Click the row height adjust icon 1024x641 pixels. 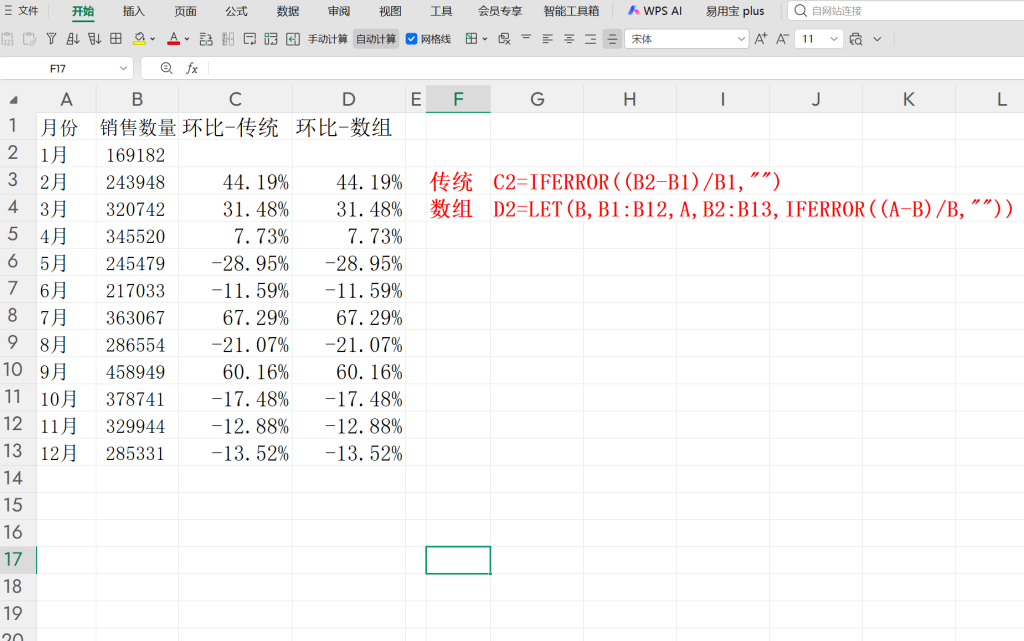(x=206, y=39)
